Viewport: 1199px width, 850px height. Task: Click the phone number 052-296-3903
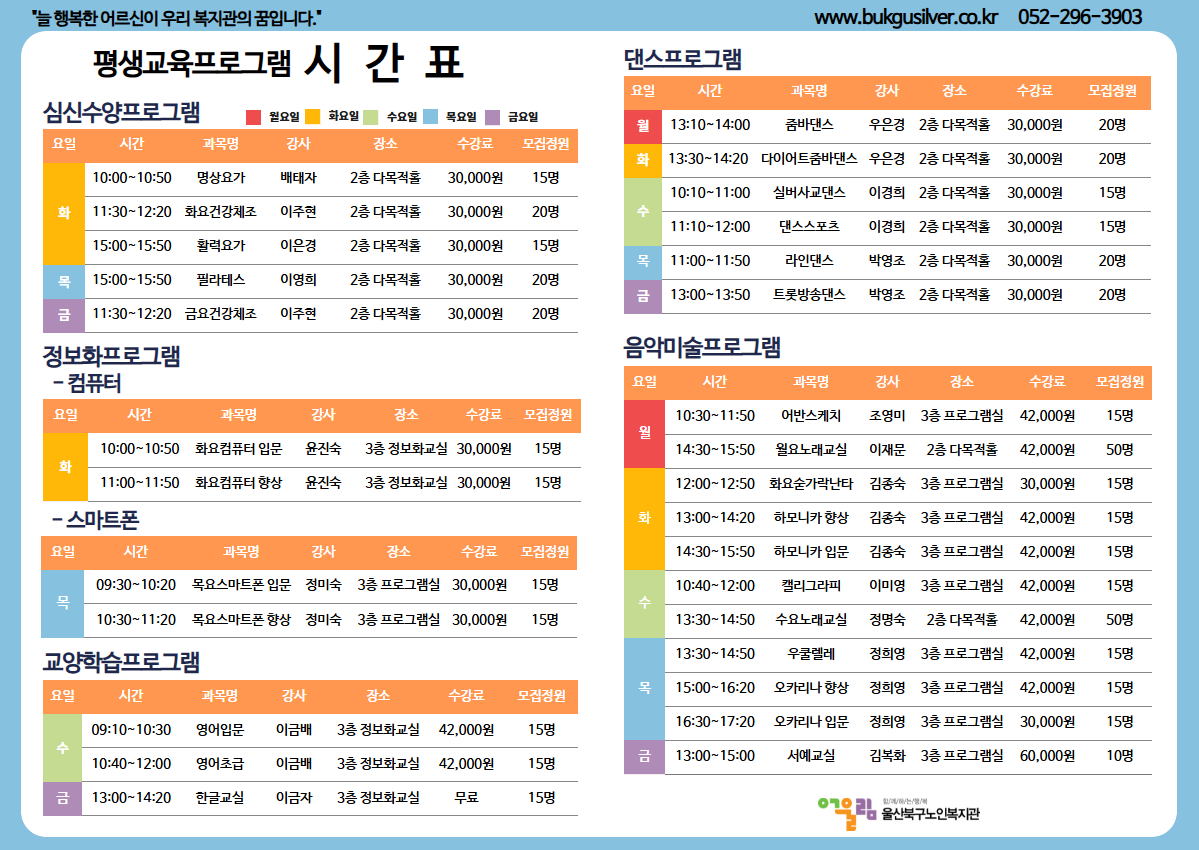pos(1079,17)
